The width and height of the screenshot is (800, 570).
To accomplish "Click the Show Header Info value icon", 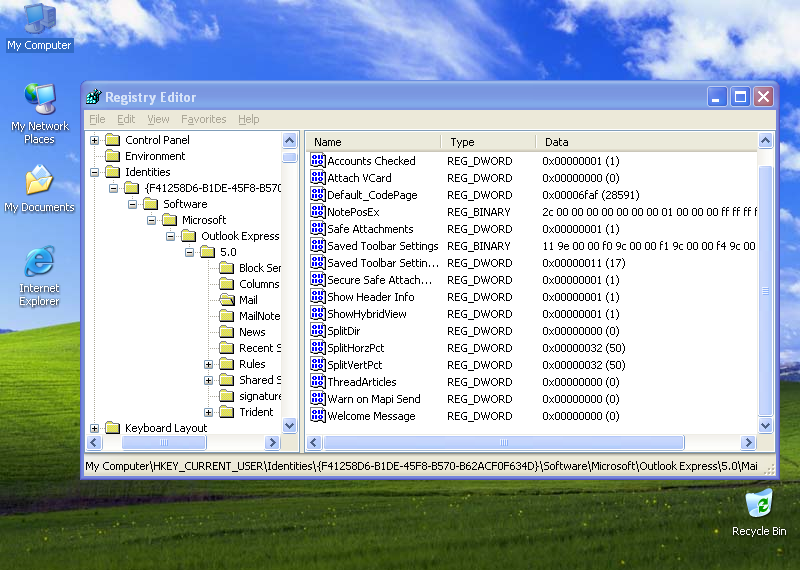I will click(317, 296).
